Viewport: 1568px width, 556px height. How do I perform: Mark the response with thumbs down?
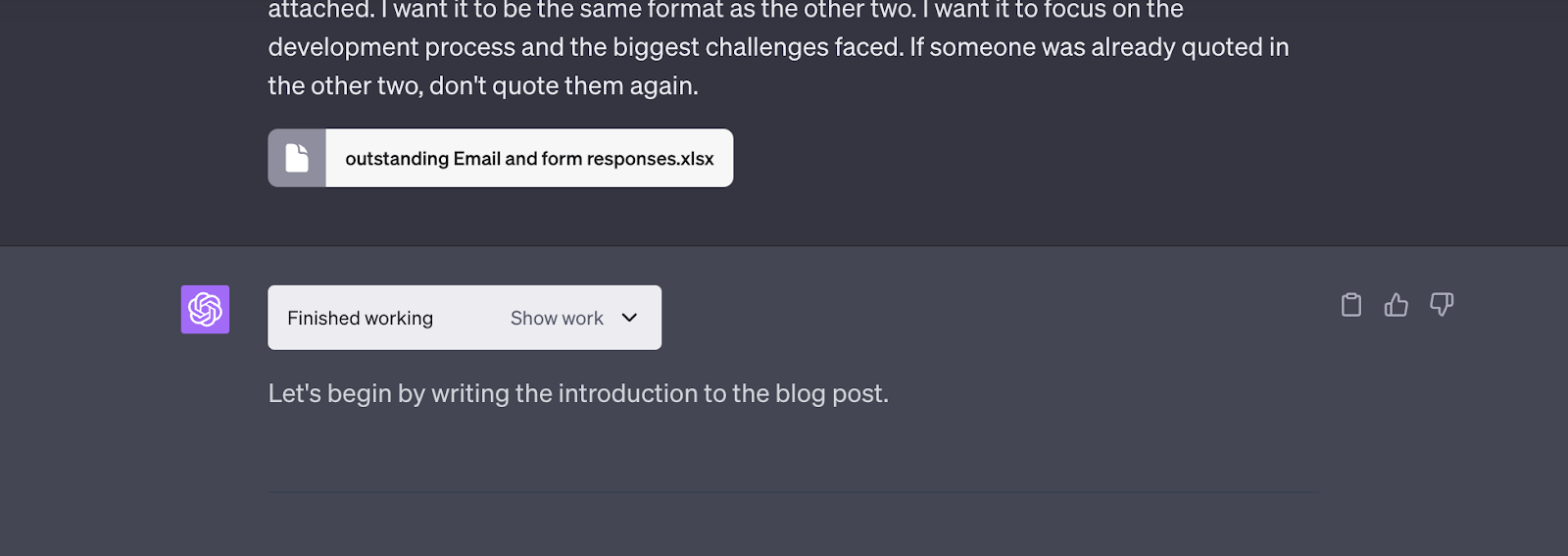point(1441,304)
